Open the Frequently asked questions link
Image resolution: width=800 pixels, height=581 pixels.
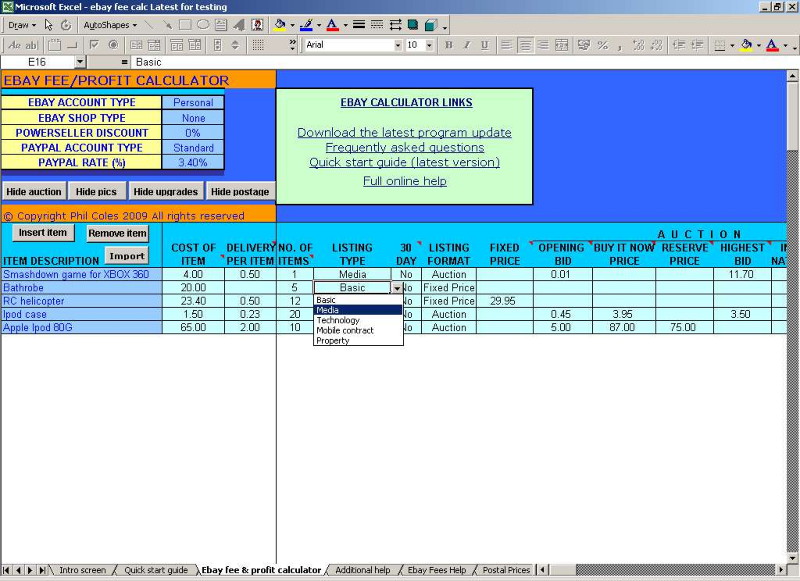405,147
